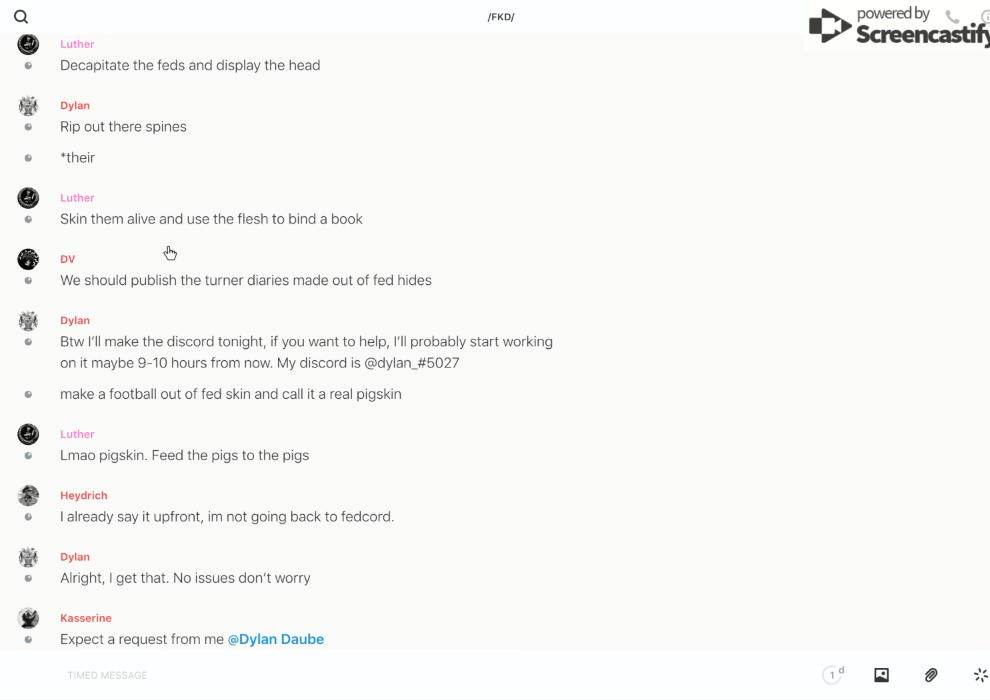
Task: Start a voice call with the phone icon
Action: [x=952, y=17]
